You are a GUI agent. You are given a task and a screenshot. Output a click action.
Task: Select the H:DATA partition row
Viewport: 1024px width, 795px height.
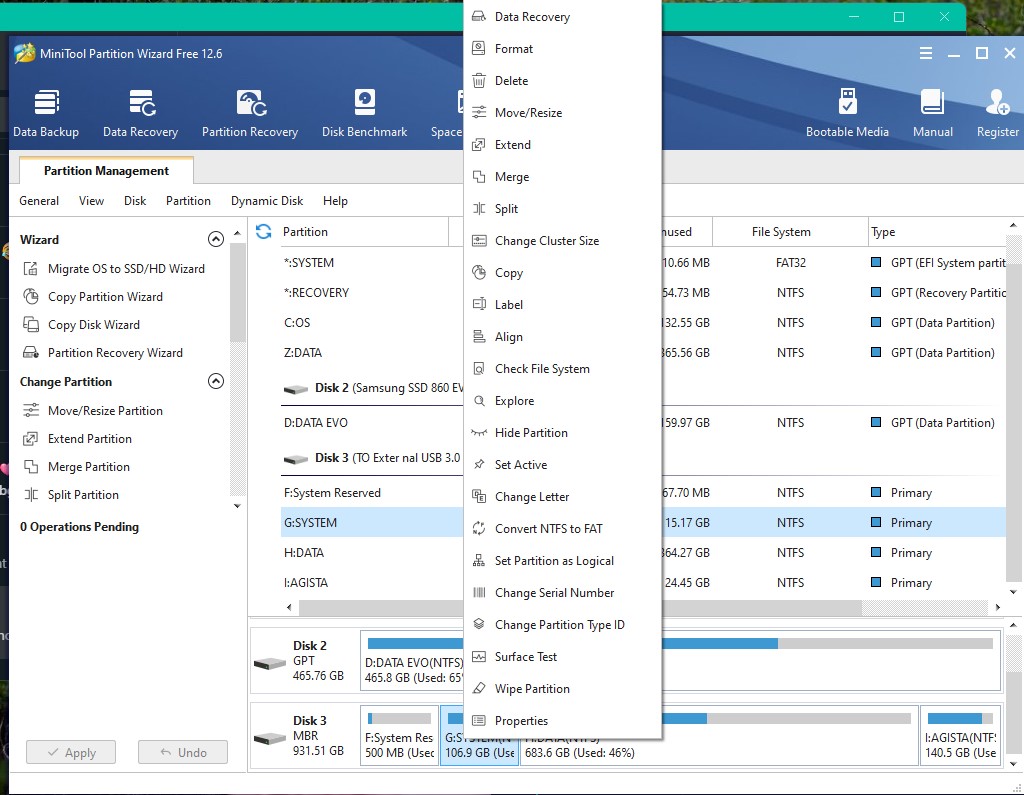pyautogui.click(x=372, y=553)
